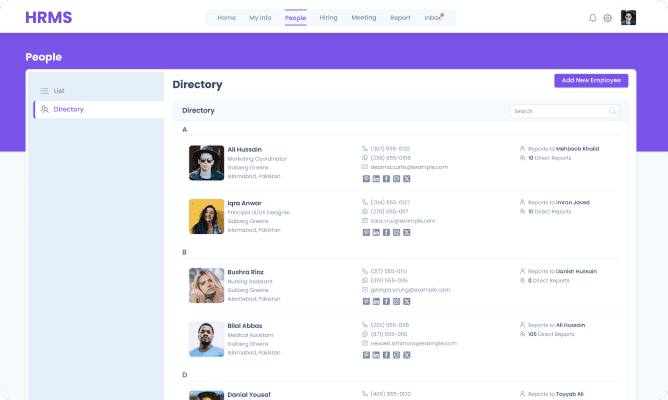Switch to the List view in sidebar
668x400 pixels.
(x=58, y=91)
